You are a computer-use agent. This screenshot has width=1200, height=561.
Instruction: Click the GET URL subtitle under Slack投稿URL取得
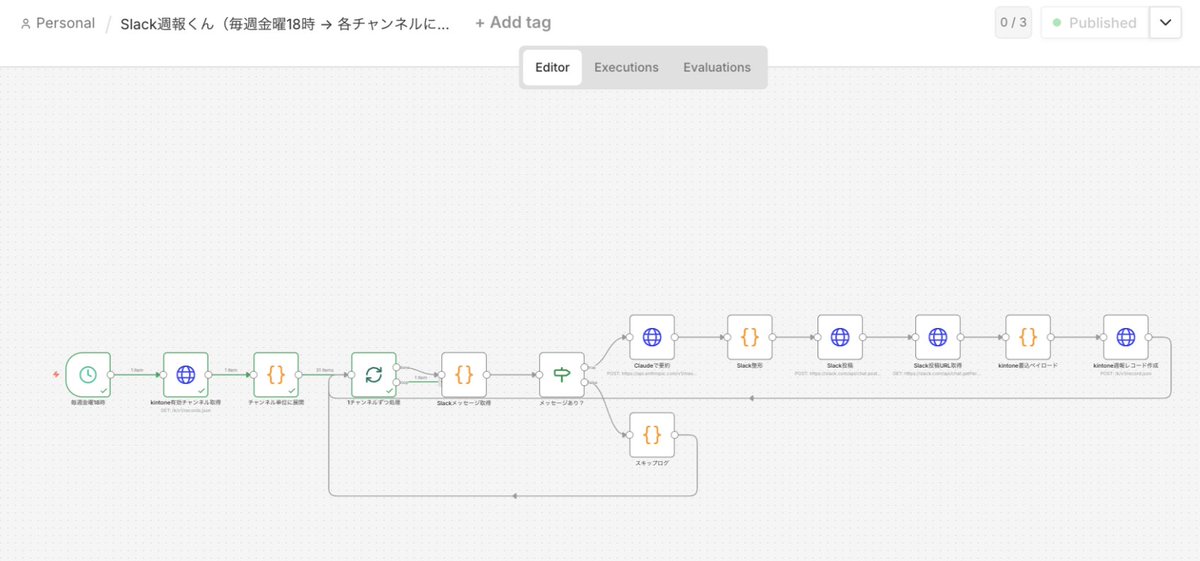[938, 373]
